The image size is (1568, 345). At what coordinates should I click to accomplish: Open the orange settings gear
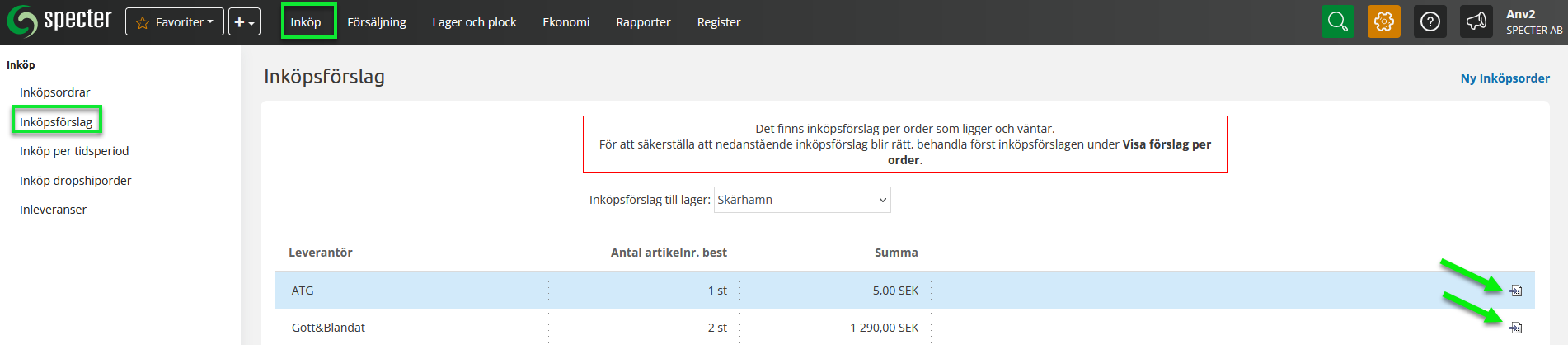(x=1383, y=21)
